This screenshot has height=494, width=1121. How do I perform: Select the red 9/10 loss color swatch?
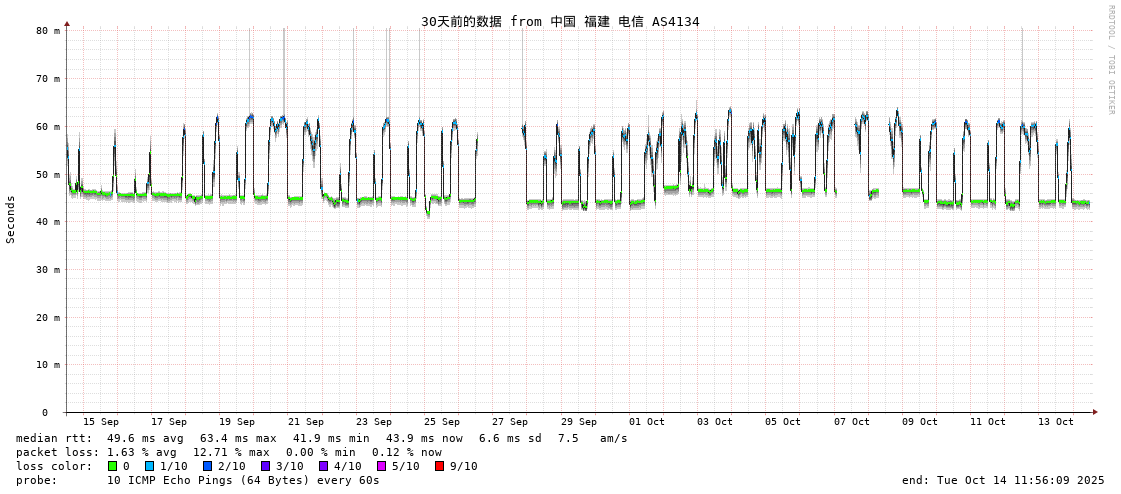(x=439, y=466)
